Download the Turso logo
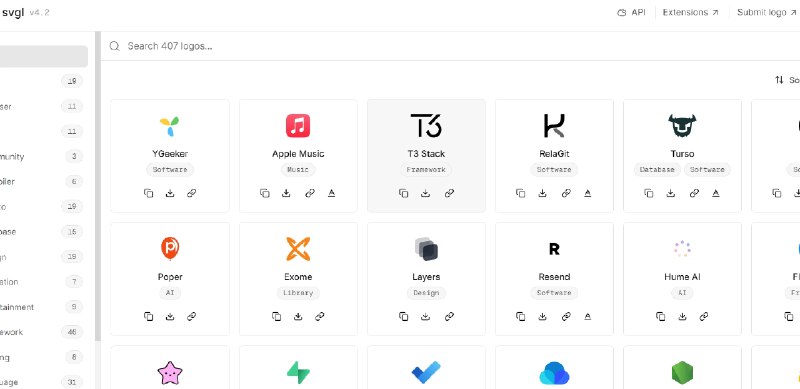The width and height of the screenshot is (800, 389). [671, 193]
